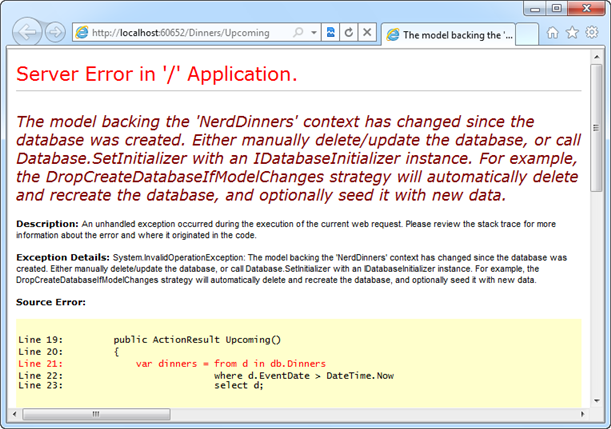Screen dimensions: 611x429
Task: Open the address bar autocomplete dropdown arrow
Action: [314, 32]
